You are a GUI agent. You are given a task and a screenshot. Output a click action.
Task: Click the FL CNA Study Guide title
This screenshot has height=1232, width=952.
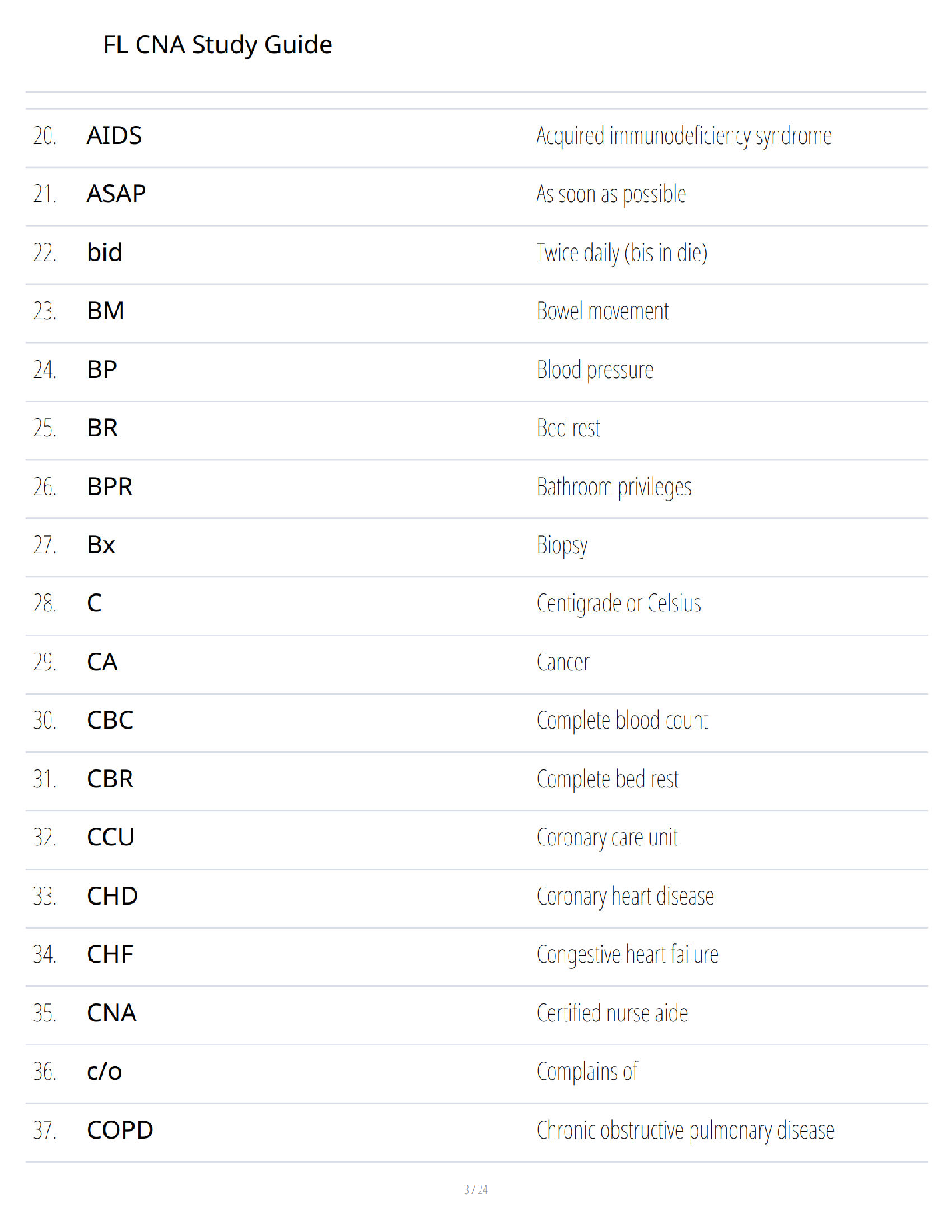pyautogui.click(x=218, y=45)
